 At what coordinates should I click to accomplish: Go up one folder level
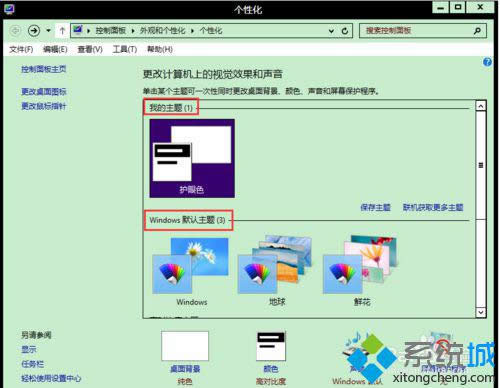[62, 31]
